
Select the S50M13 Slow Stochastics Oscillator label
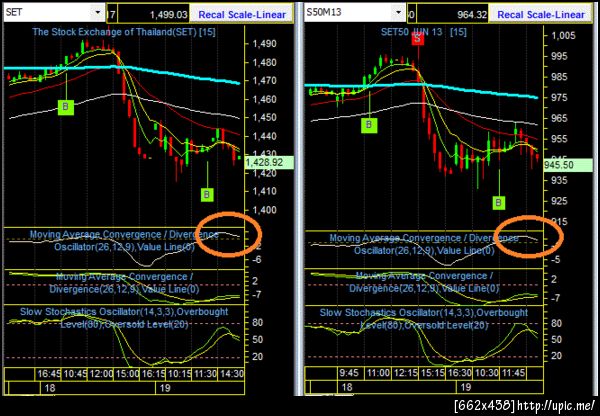point(424,318)
